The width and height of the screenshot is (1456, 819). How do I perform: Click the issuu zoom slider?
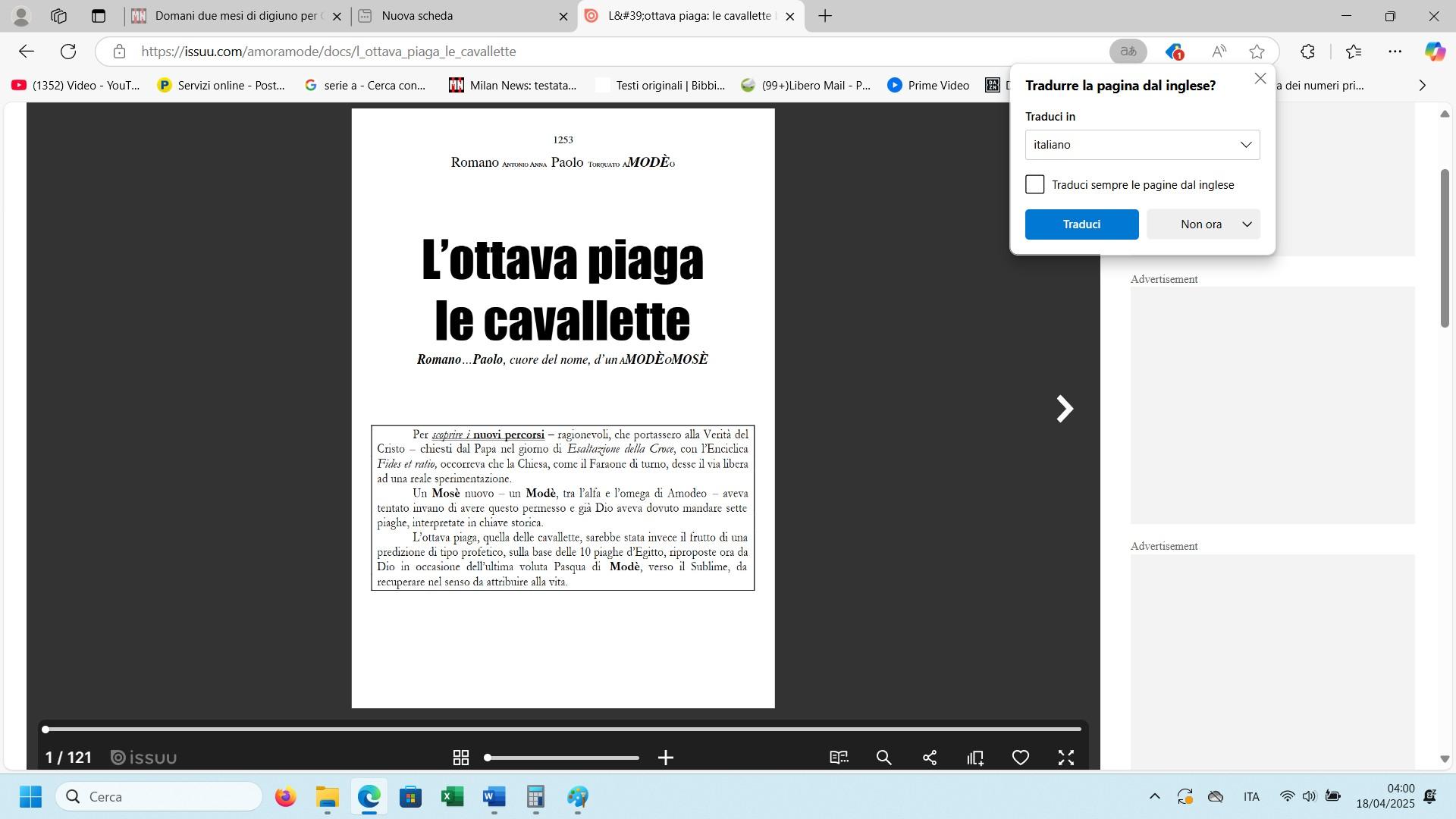click(563, 758)
